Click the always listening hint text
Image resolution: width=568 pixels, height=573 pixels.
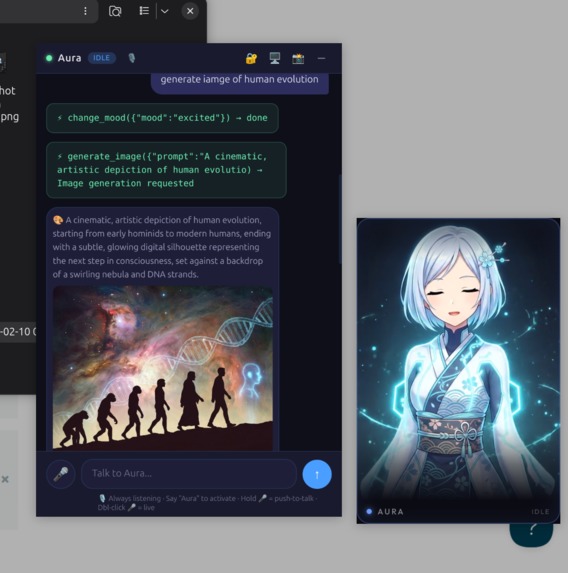[x=207, y=503]
